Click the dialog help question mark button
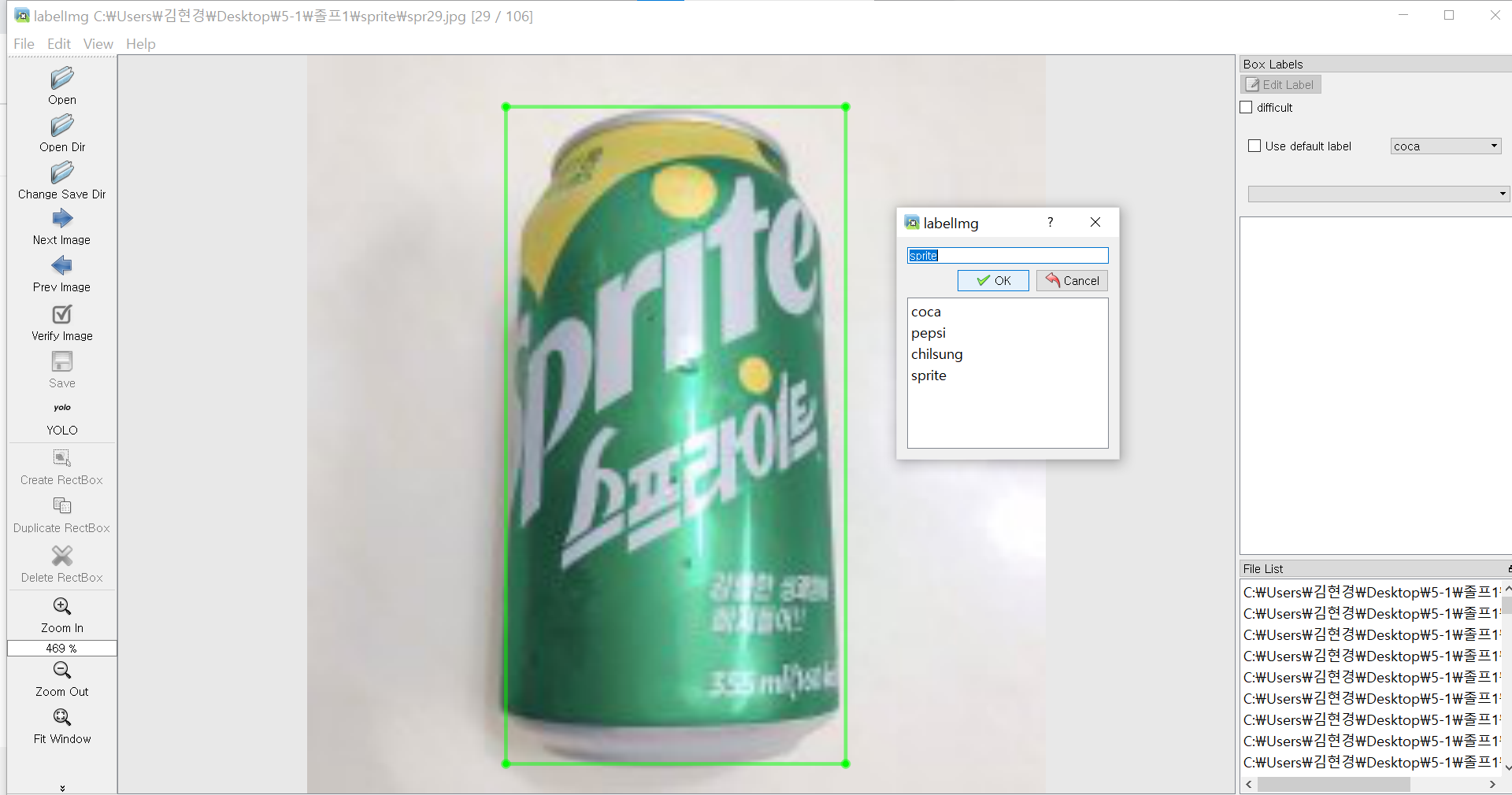The height and width of the screenshot is (795, 1512). pyautogui.click(x=1050, y=222)
